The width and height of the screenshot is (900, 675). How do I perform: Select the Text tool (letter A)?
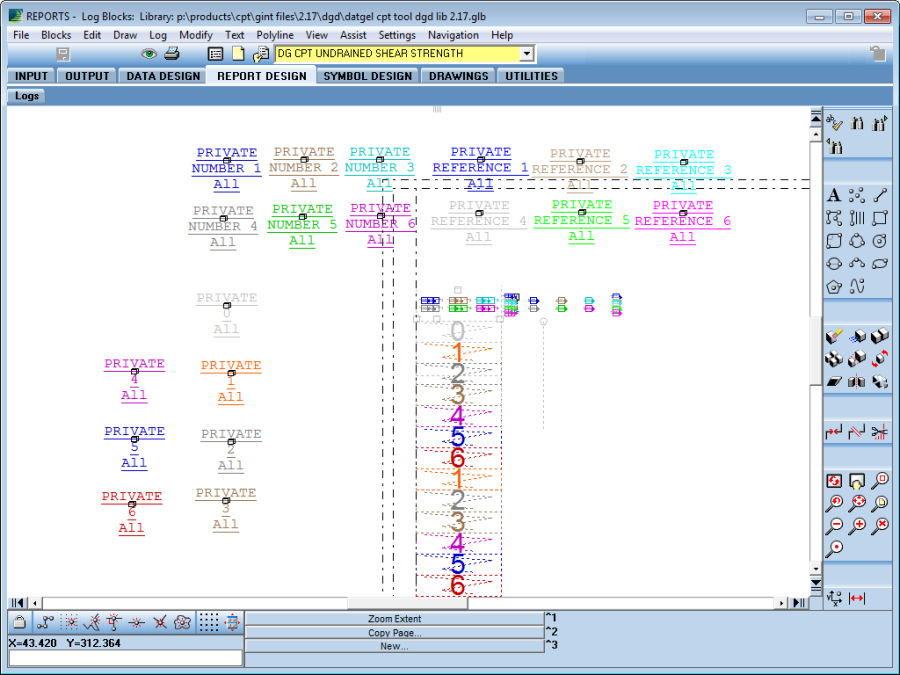coord(834,195)
